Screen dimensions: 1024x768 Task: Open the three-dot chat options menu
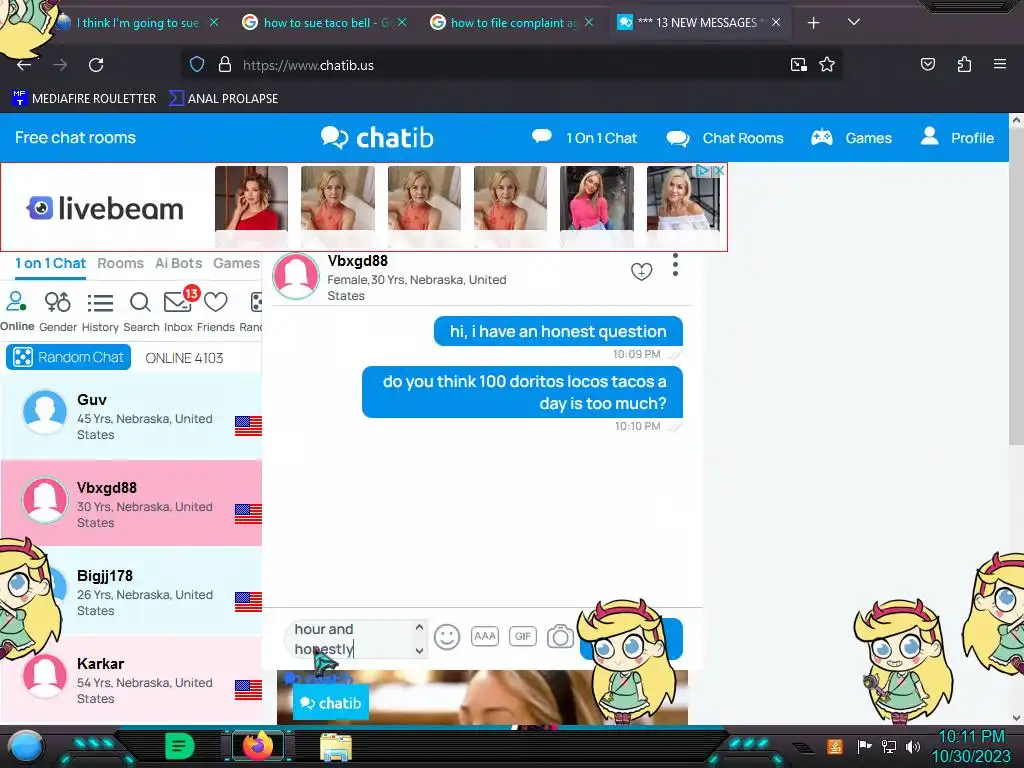(675, 265)
